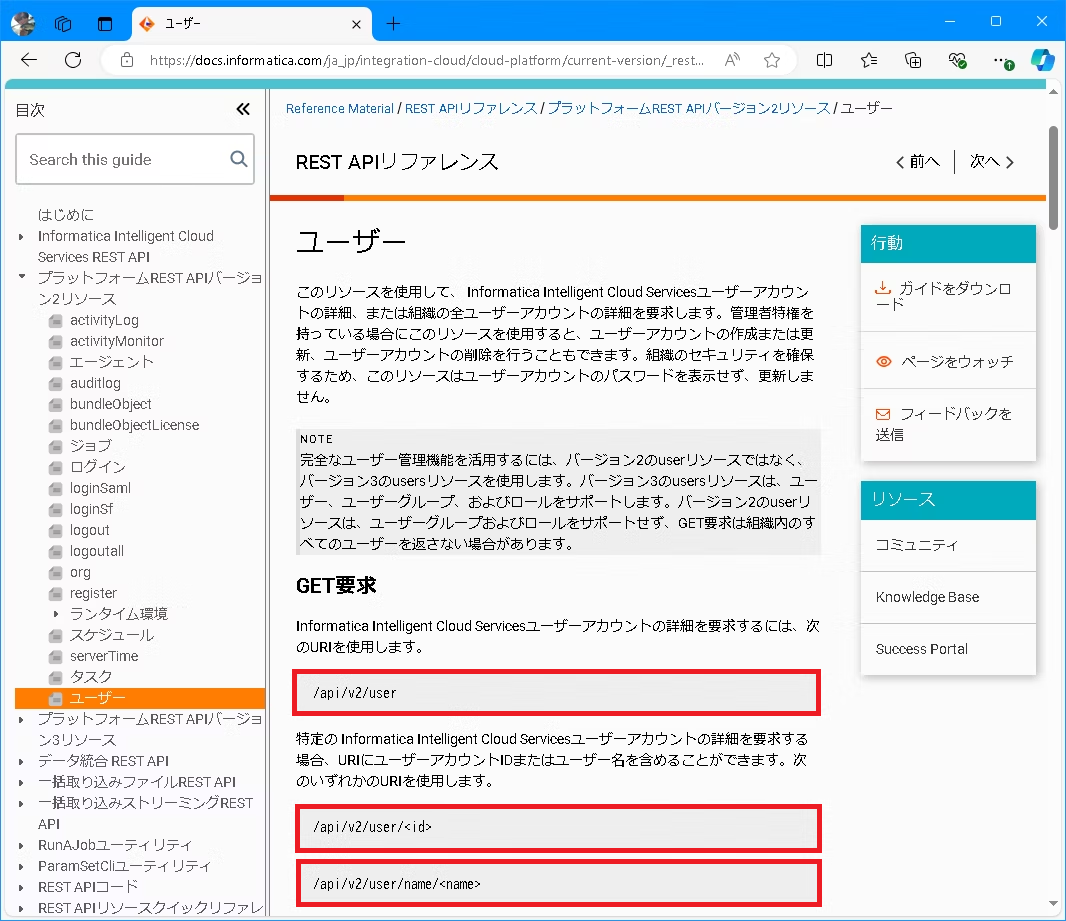The width and height of the screenshot is (1066, 921).
Task: Open the workspaces icon in title bar
Action: tap(63, 24)
